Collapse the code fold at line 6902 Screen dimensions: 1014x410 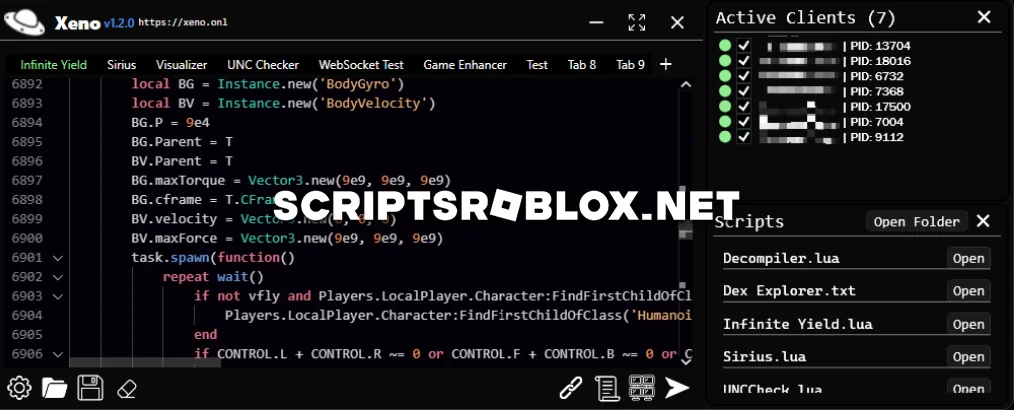pyautogui.click(x=58, y=277)
